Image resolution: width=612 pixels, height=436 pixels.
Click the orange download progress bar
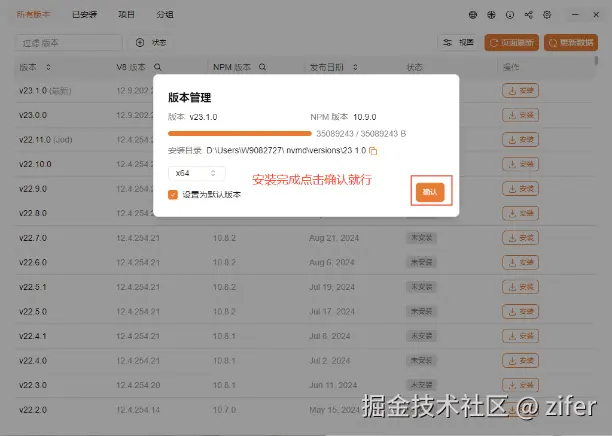click(240, 133)
